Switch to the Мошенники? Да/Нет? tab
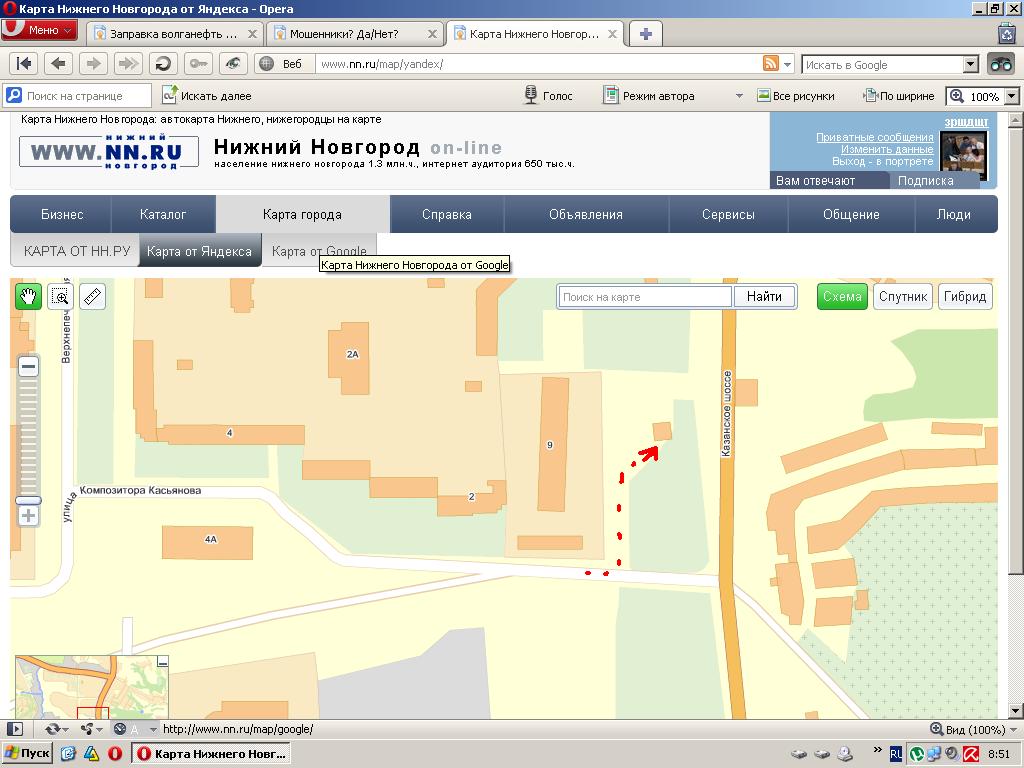 (344, 34)
